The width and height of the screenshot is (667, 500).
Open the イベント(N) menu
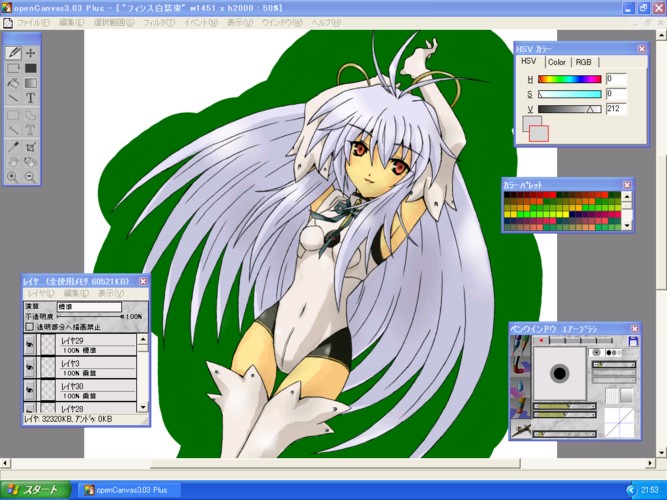(200, 23)
